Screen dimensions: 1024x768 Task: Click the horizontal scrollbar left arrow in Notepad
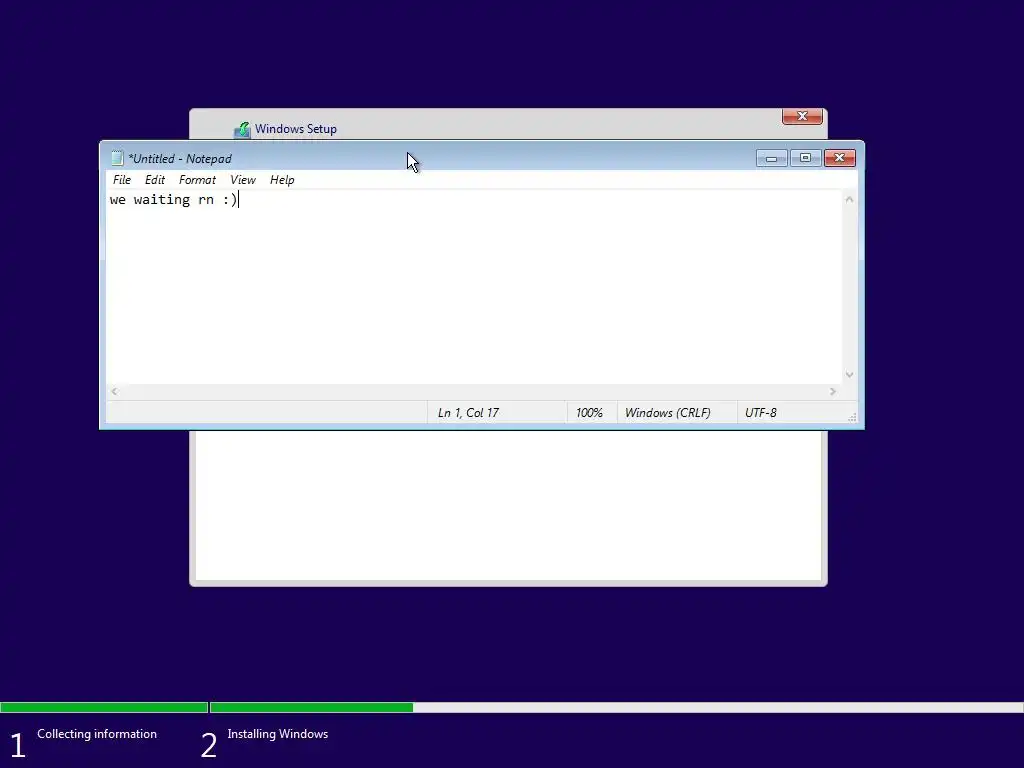pyautogui.click(x=114, y=391)
